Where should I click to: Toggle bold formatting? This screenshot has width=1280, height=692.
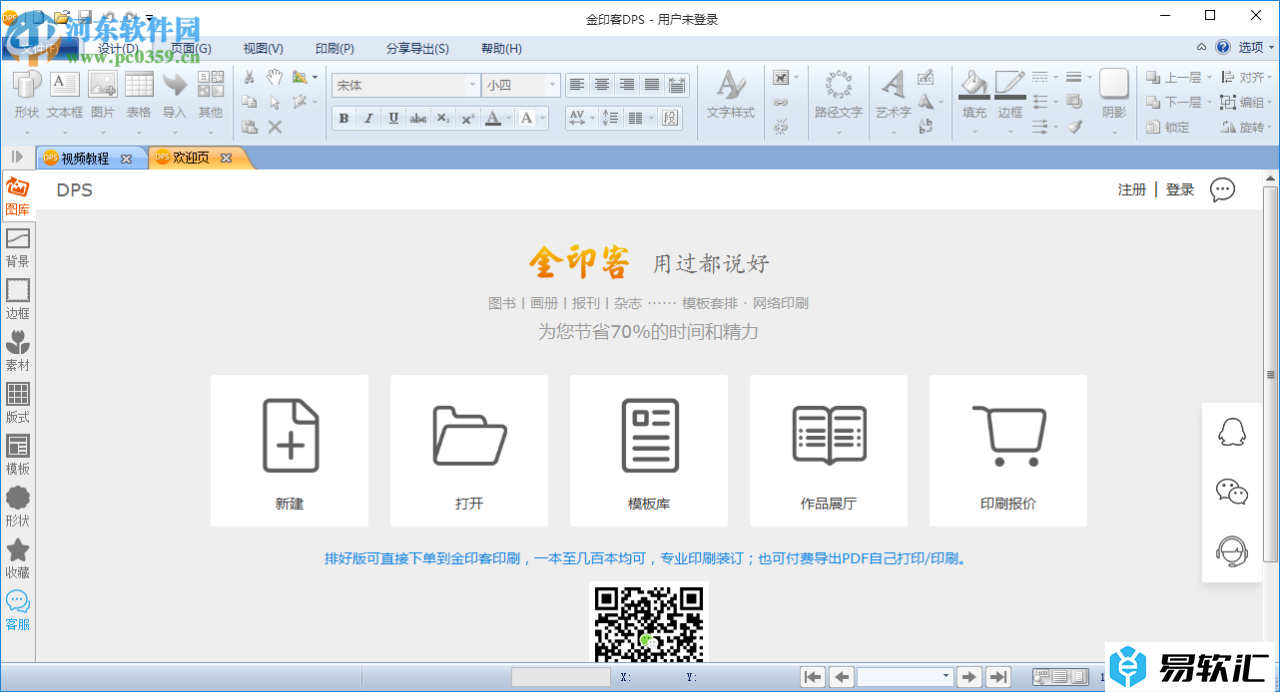pyautogui.click(x=344, y=118)
